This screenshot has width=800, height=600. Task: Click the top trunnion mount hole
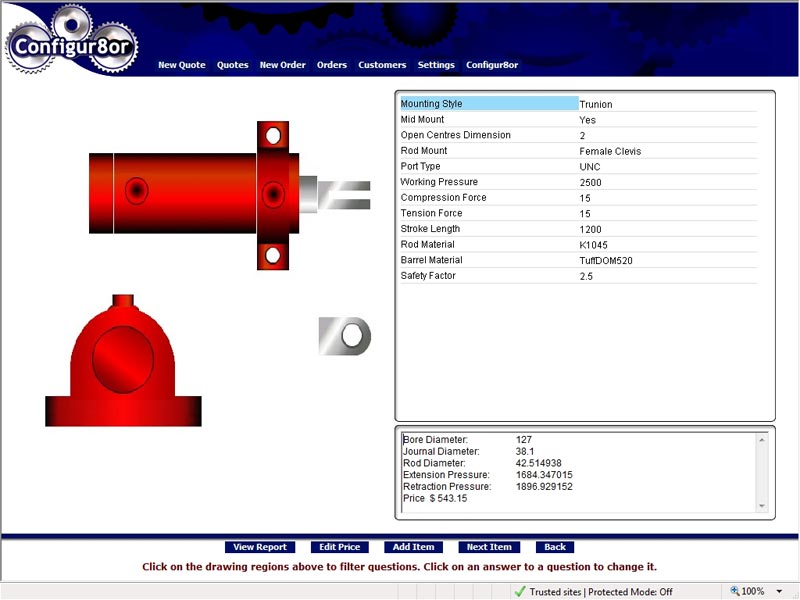273,136
